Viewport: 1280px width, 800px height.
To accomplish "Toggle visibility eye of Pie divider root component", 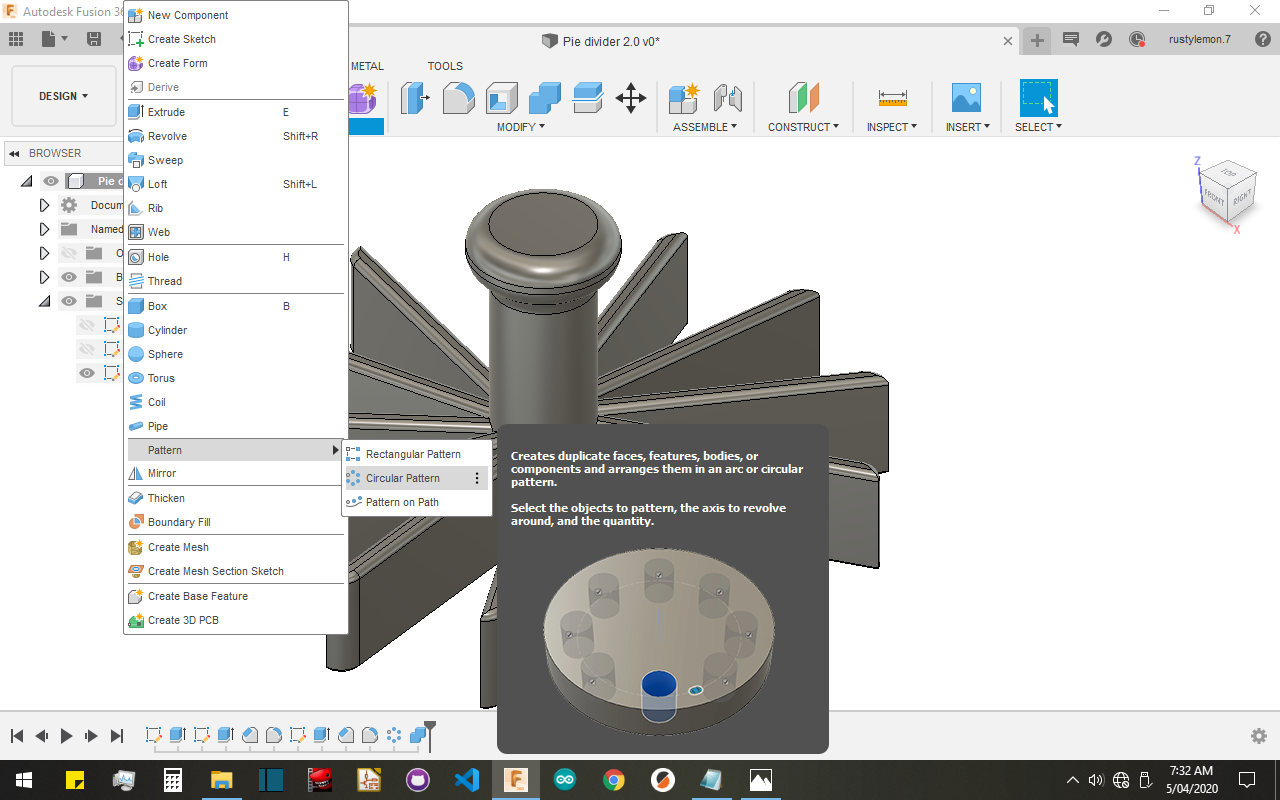I will (51, 181).
